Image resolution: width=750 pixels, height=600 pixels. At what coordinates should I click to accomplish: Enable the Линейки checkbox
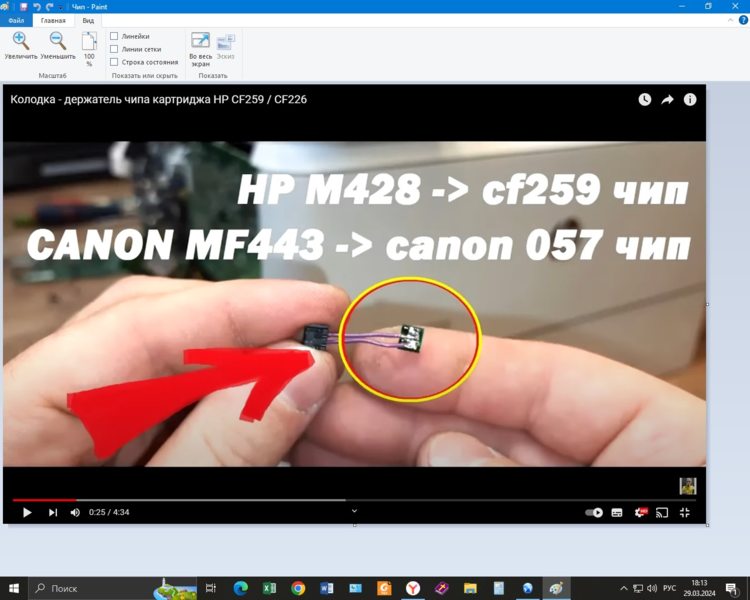[114, 36]
